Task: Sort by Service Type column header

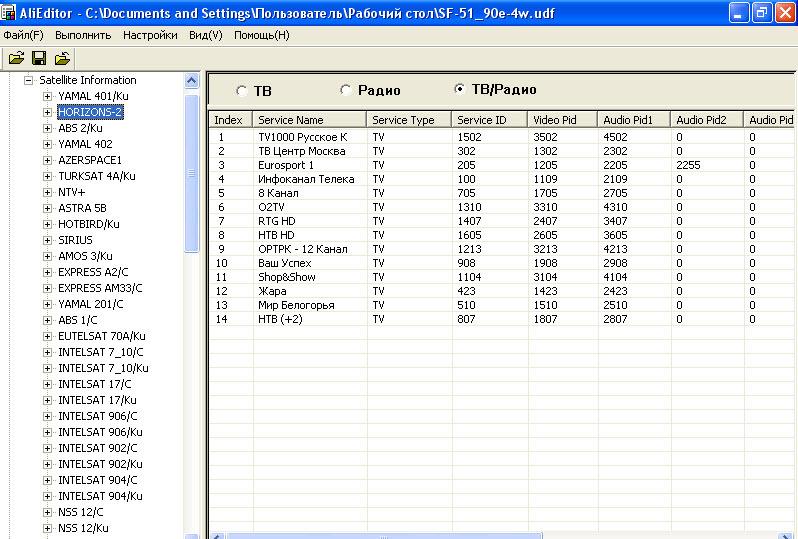Action: point(409,120)
